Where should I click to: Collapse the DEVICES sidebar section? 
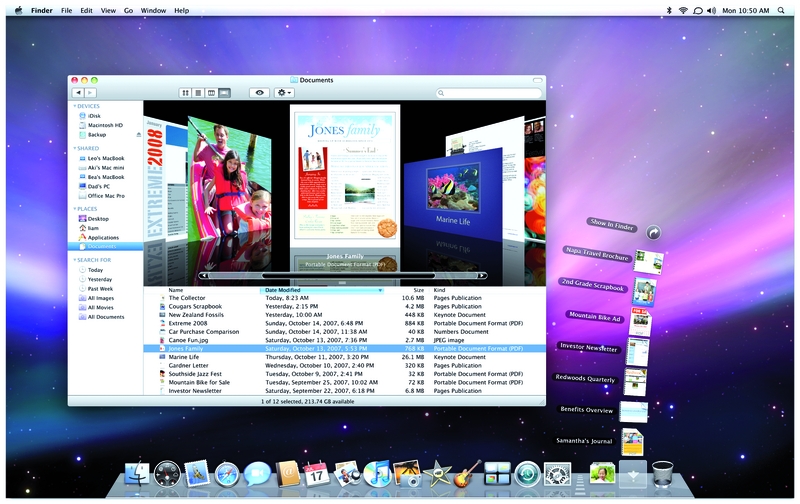(74, 106)
